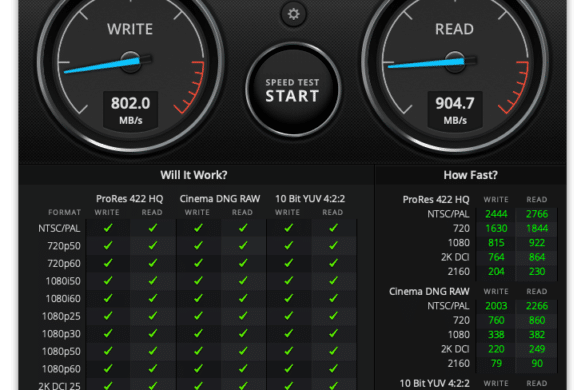Click 1080p25 ProRes 422 HQ write checkmark
This screenshot has width=585, height=390.
(108, 315)
